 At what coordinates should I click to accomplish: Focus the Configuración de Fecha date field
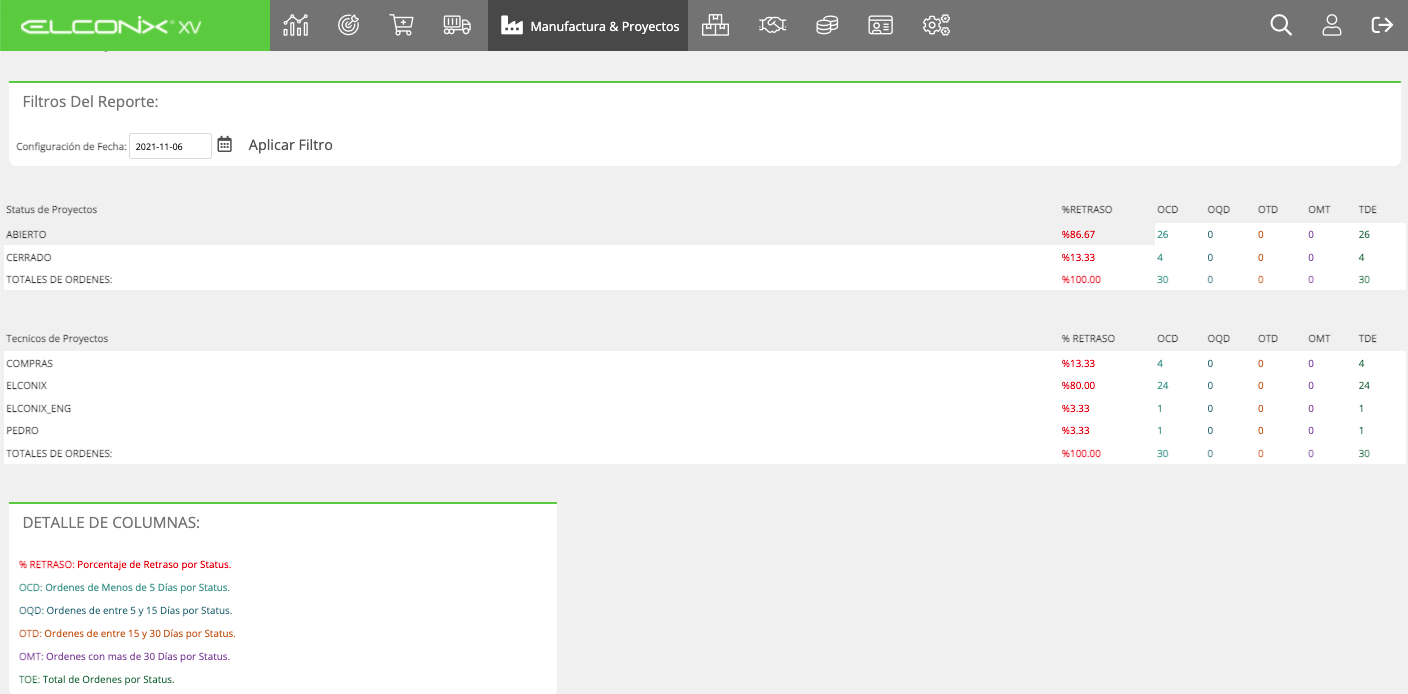click(x=171, y=146)
